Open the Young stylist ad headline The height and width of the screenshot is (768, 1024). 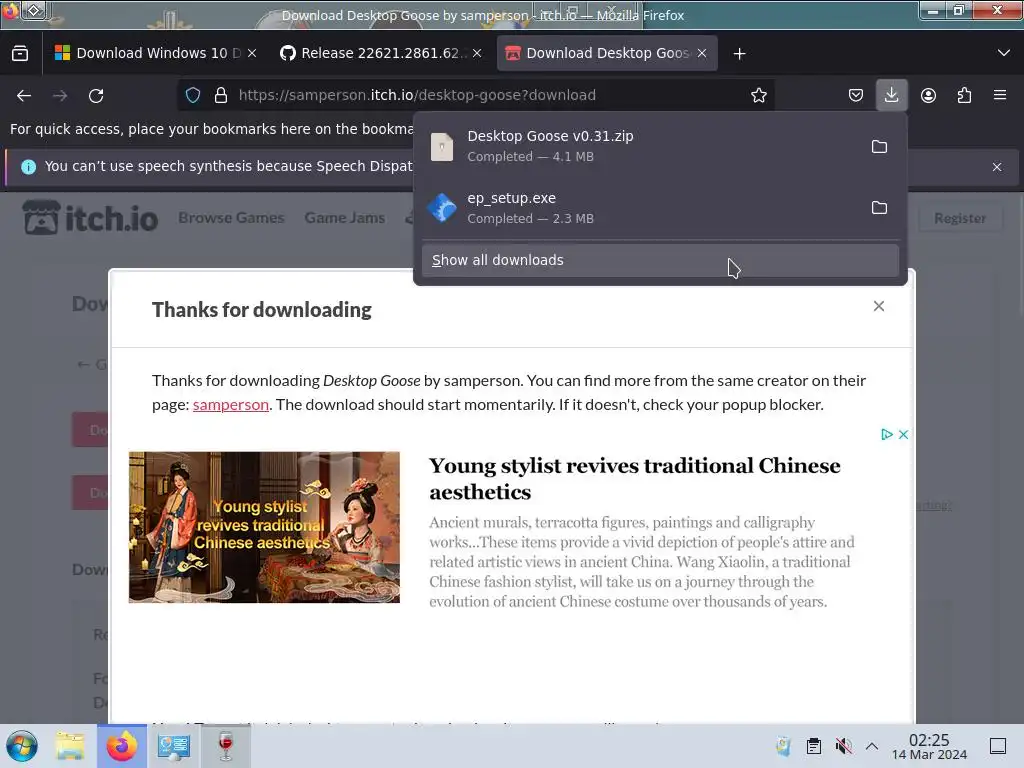634,479
